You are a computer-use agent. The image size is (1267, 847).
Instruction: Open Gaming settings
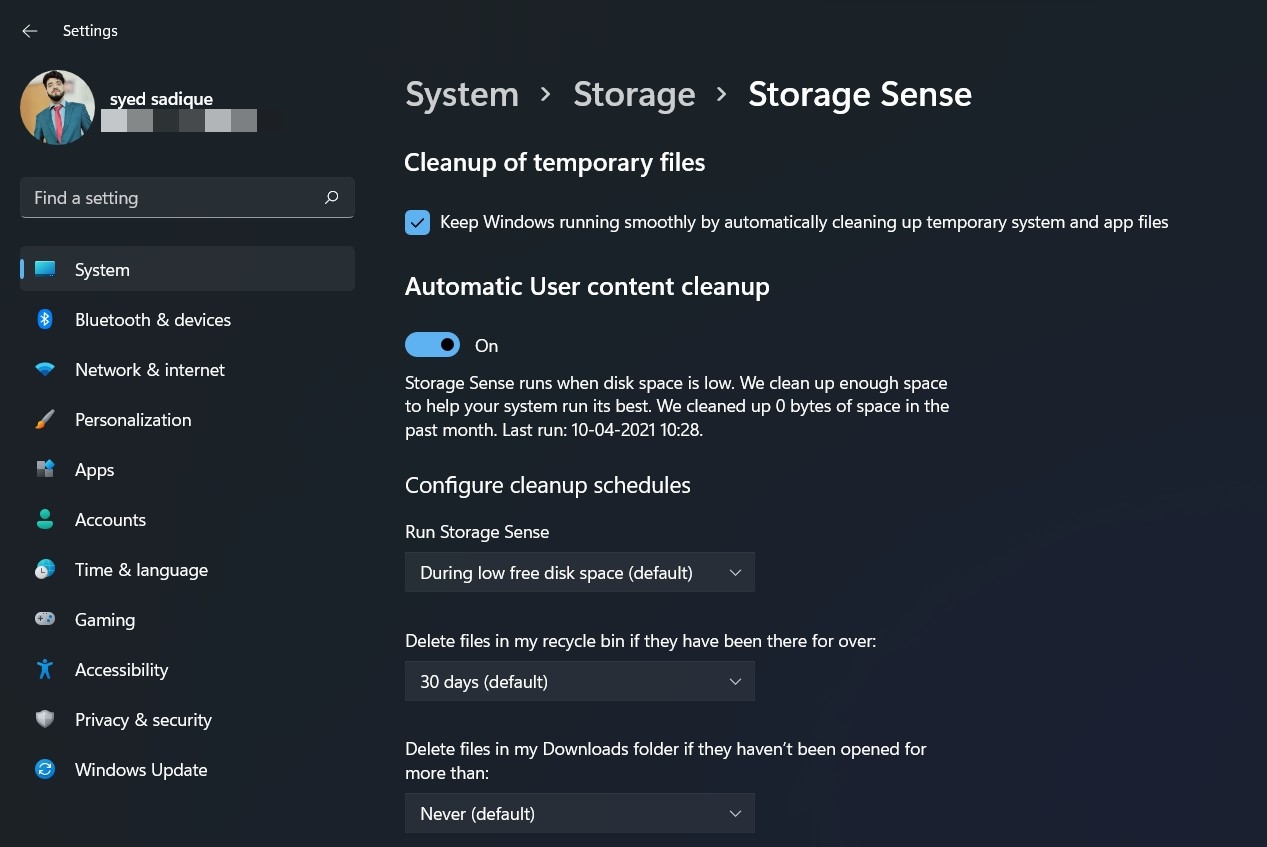pos(104,619)
